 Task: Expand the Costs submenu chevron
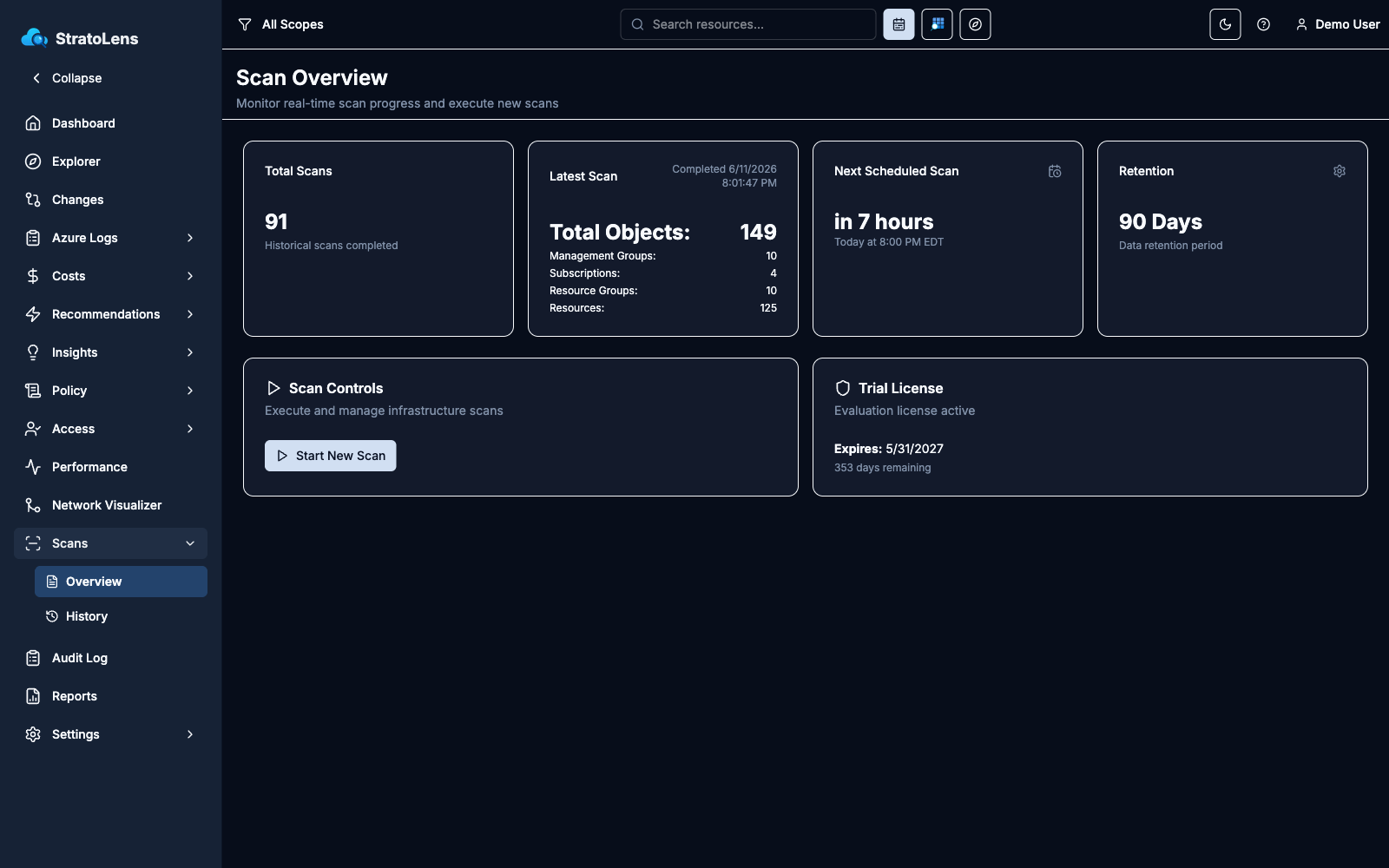(x=190, y=276)
